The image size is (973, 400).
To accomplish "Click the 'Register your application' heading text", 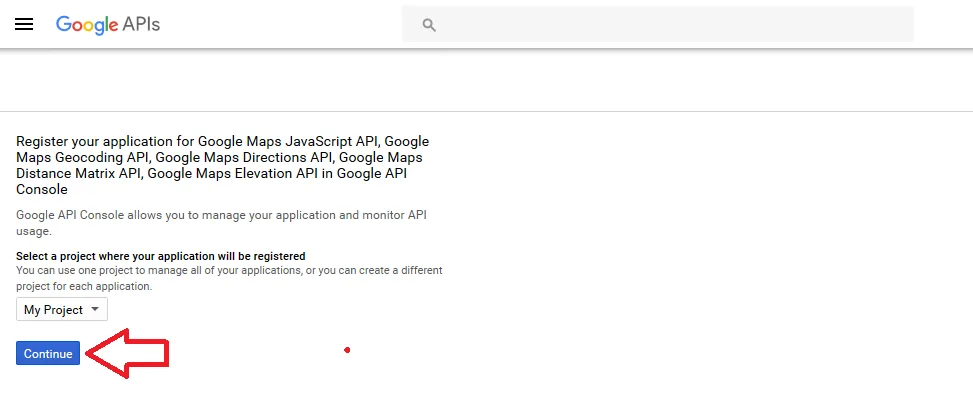I will (222, 166).
